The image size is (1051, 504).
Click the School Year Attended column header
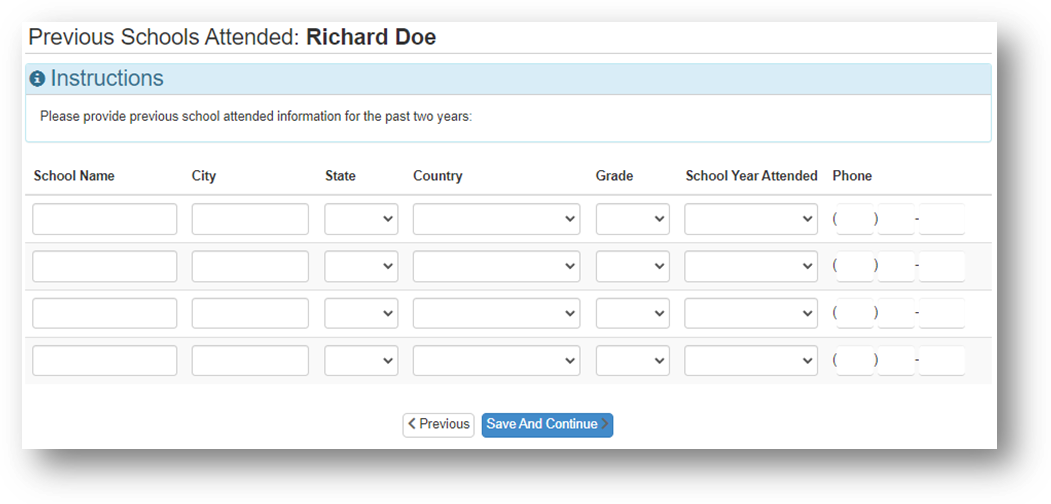pos(751,176)
